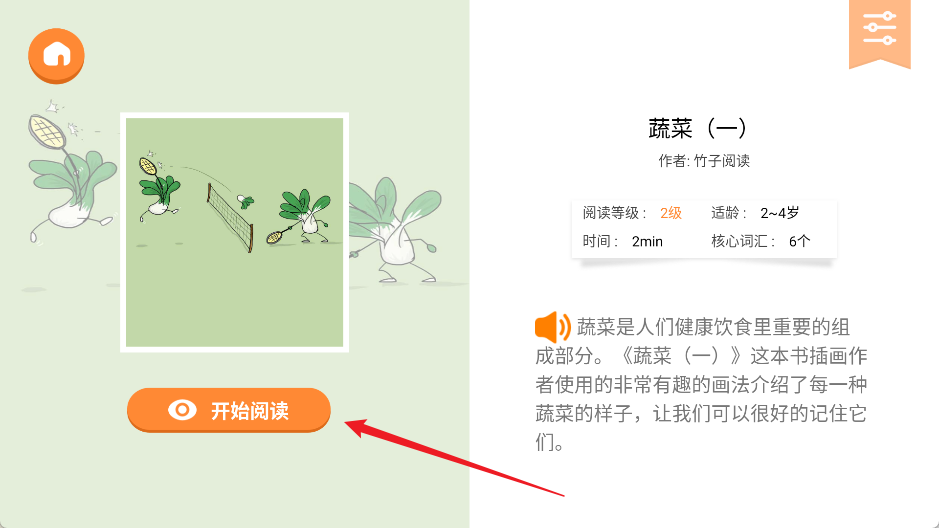Click the 核心词汇 6个 info
The width and height of the screenshot is (939, 528).
point(761,241)
